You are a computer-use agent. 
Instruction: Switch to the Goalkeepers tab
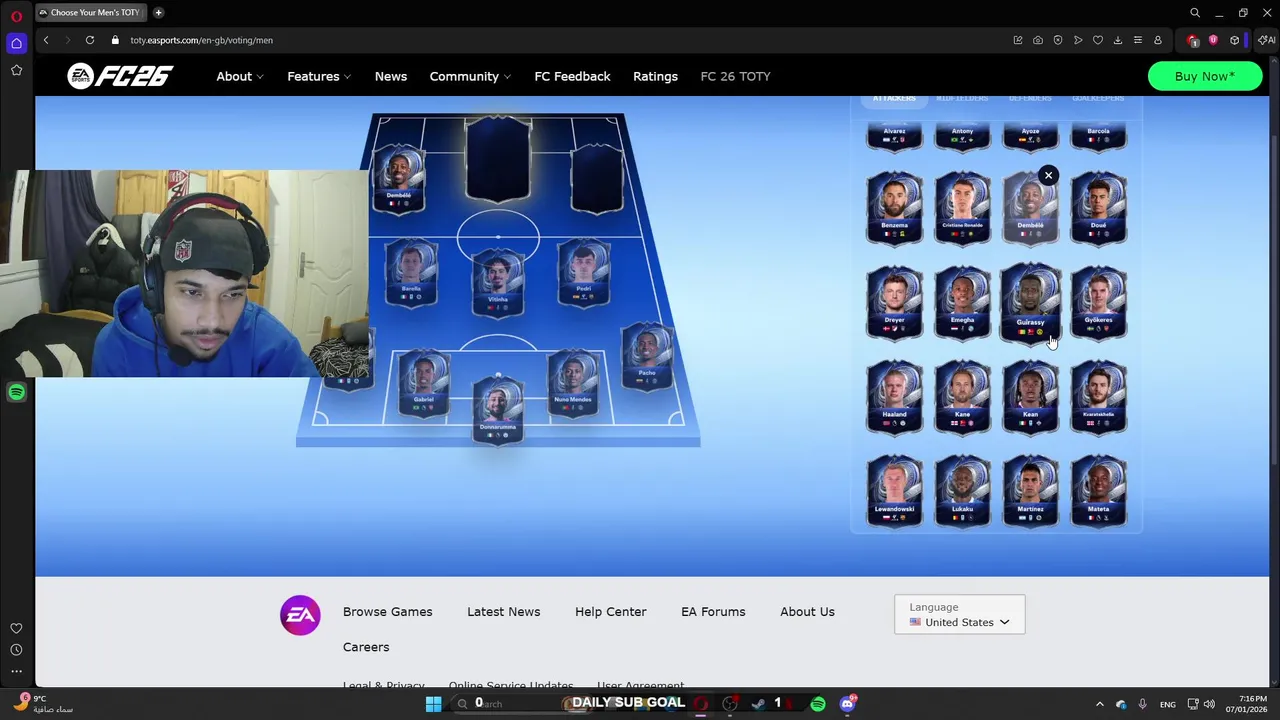click(x=1098, y=99)
